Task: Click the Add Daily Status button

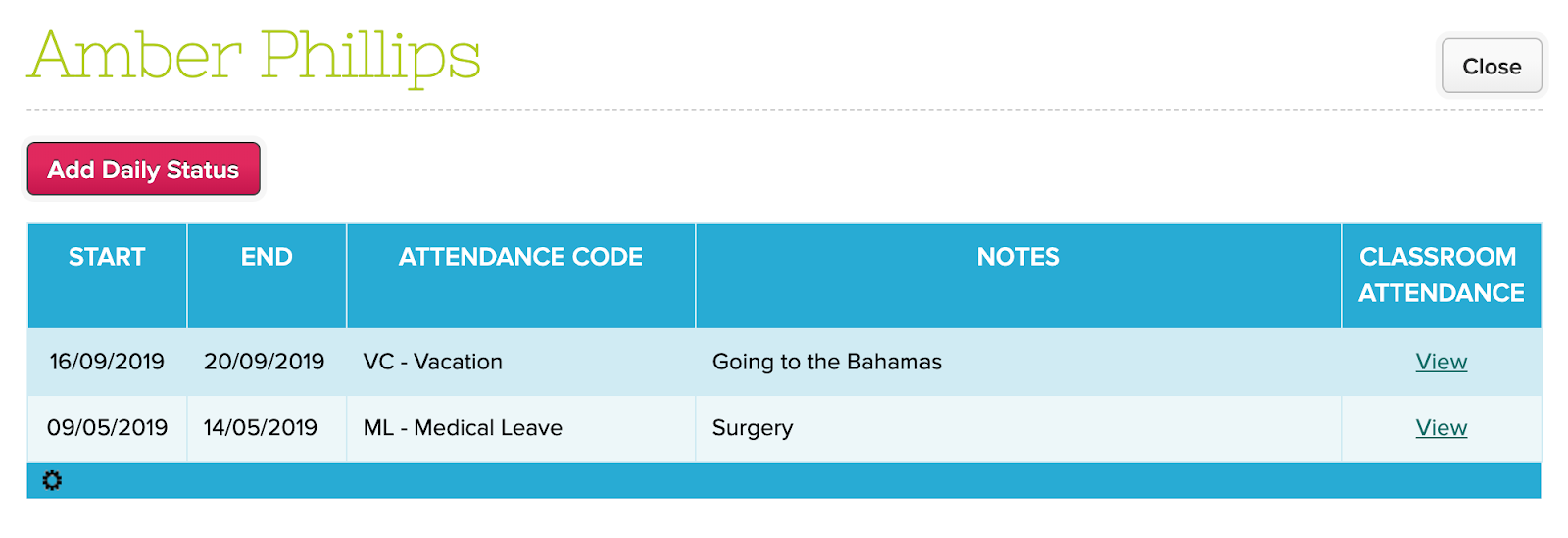Action: click(143, 170)
